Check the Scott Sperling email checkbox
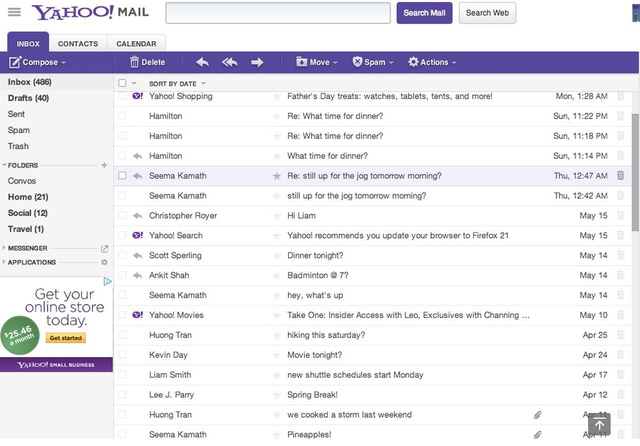This screenshot has width=640, height=446. coord(122,255)
